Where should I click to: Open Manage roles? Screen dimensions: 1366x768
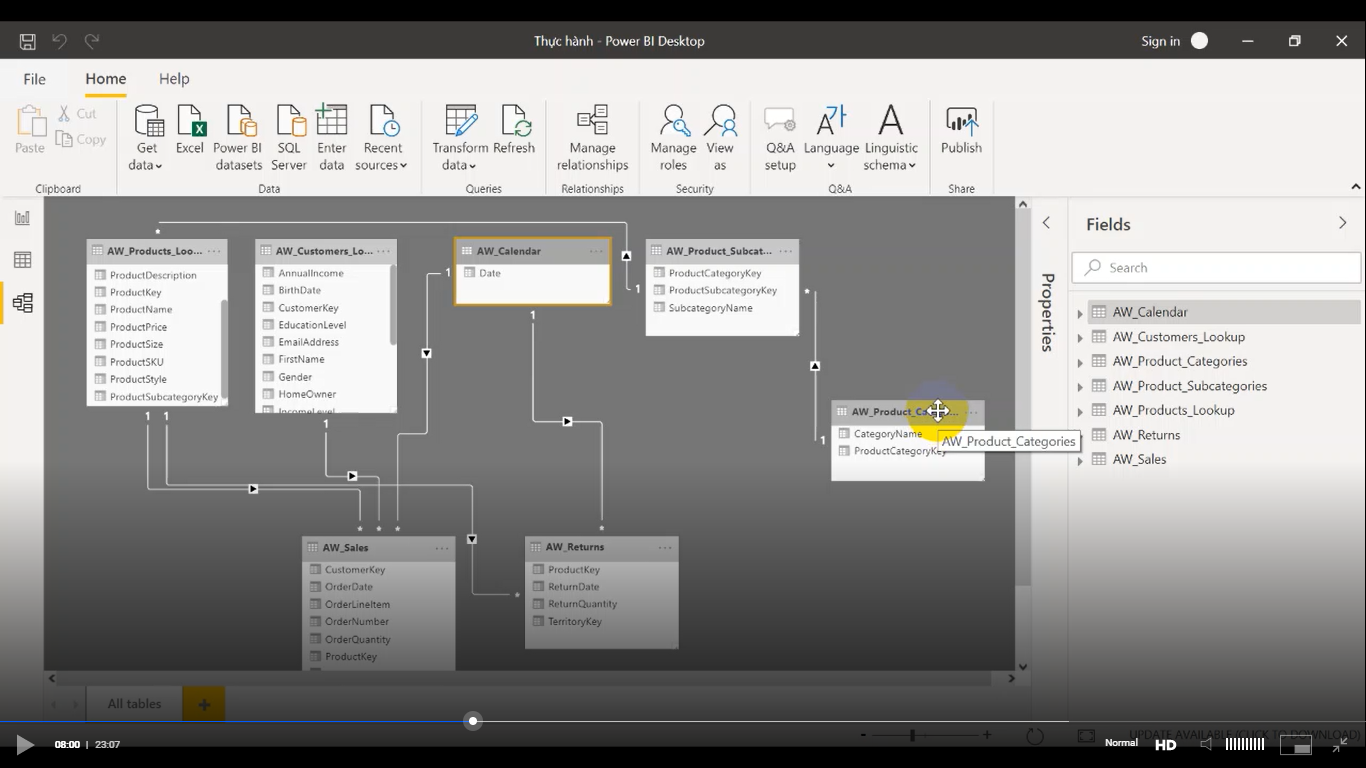click(x=673, y=138)
